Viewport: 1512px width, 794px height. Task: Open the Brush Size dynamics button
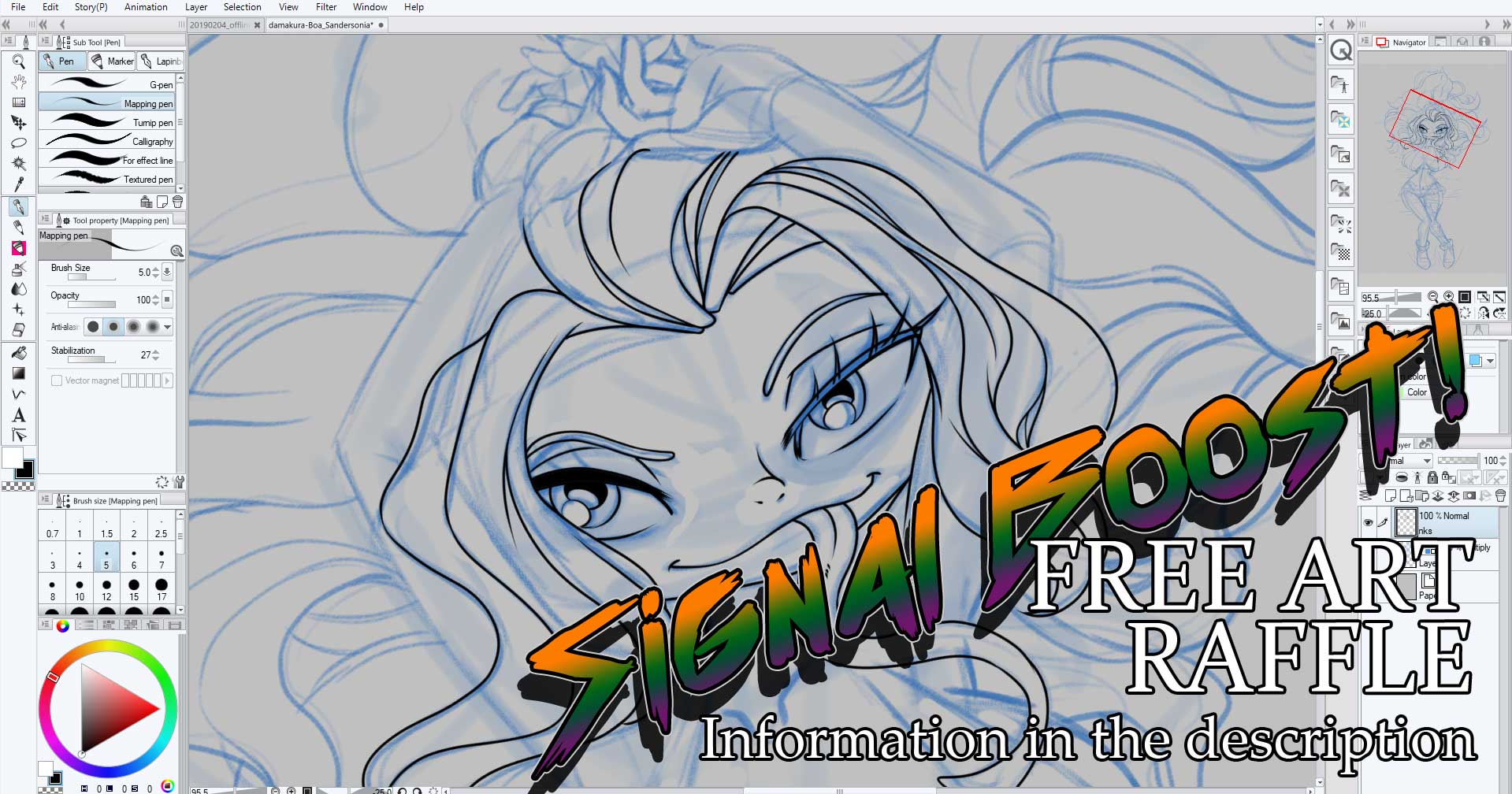click(x=167, y=272)
